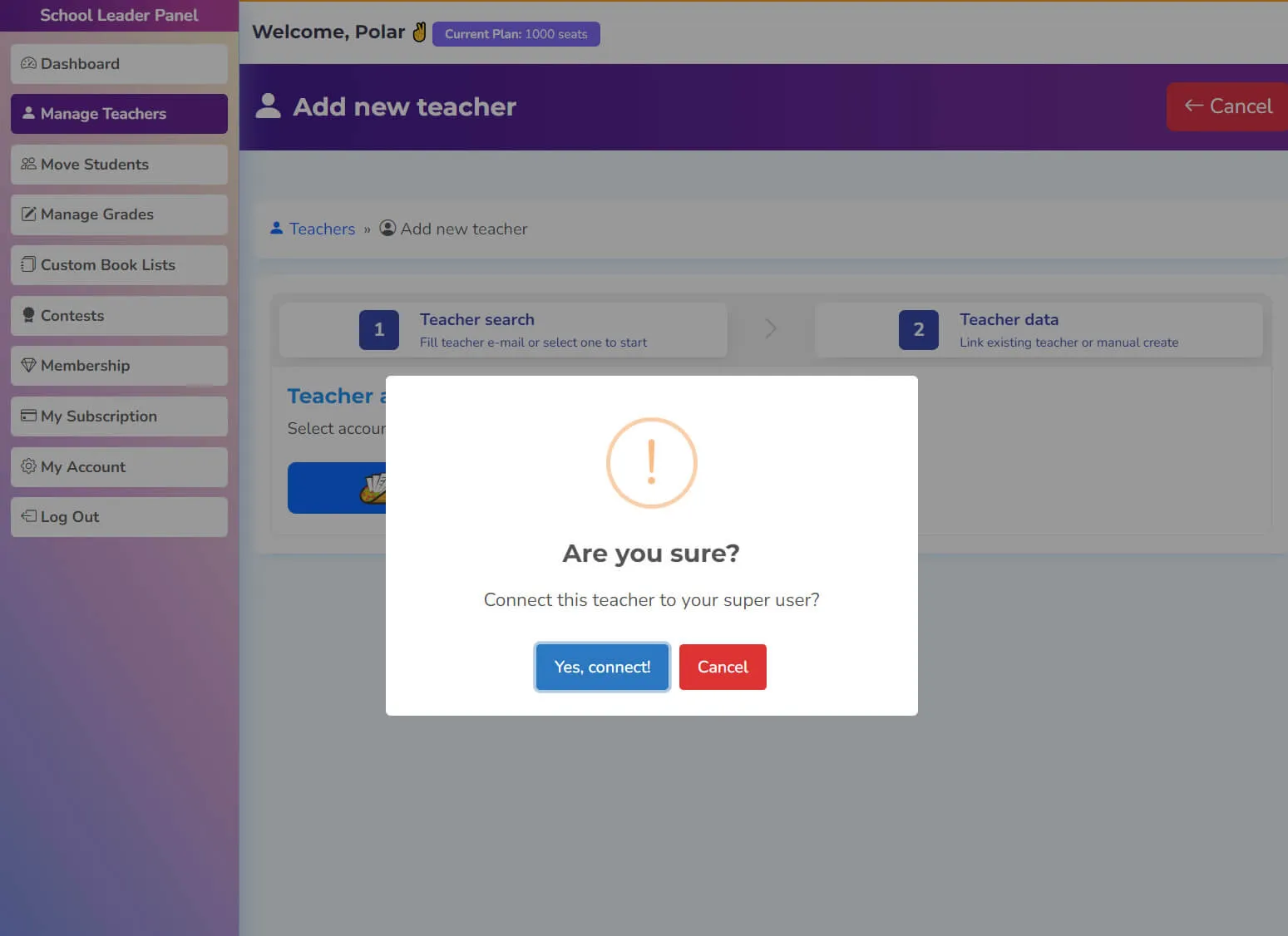Select step 1 Teacher search

tap(503, 330)
